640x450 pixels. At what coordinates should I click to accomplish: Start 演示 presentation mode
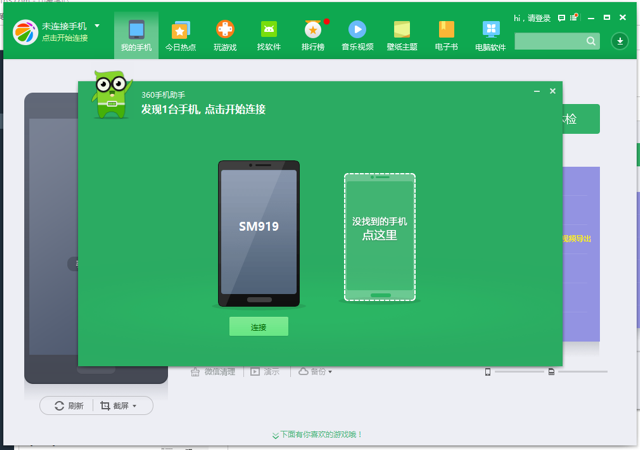pos(265,372)
